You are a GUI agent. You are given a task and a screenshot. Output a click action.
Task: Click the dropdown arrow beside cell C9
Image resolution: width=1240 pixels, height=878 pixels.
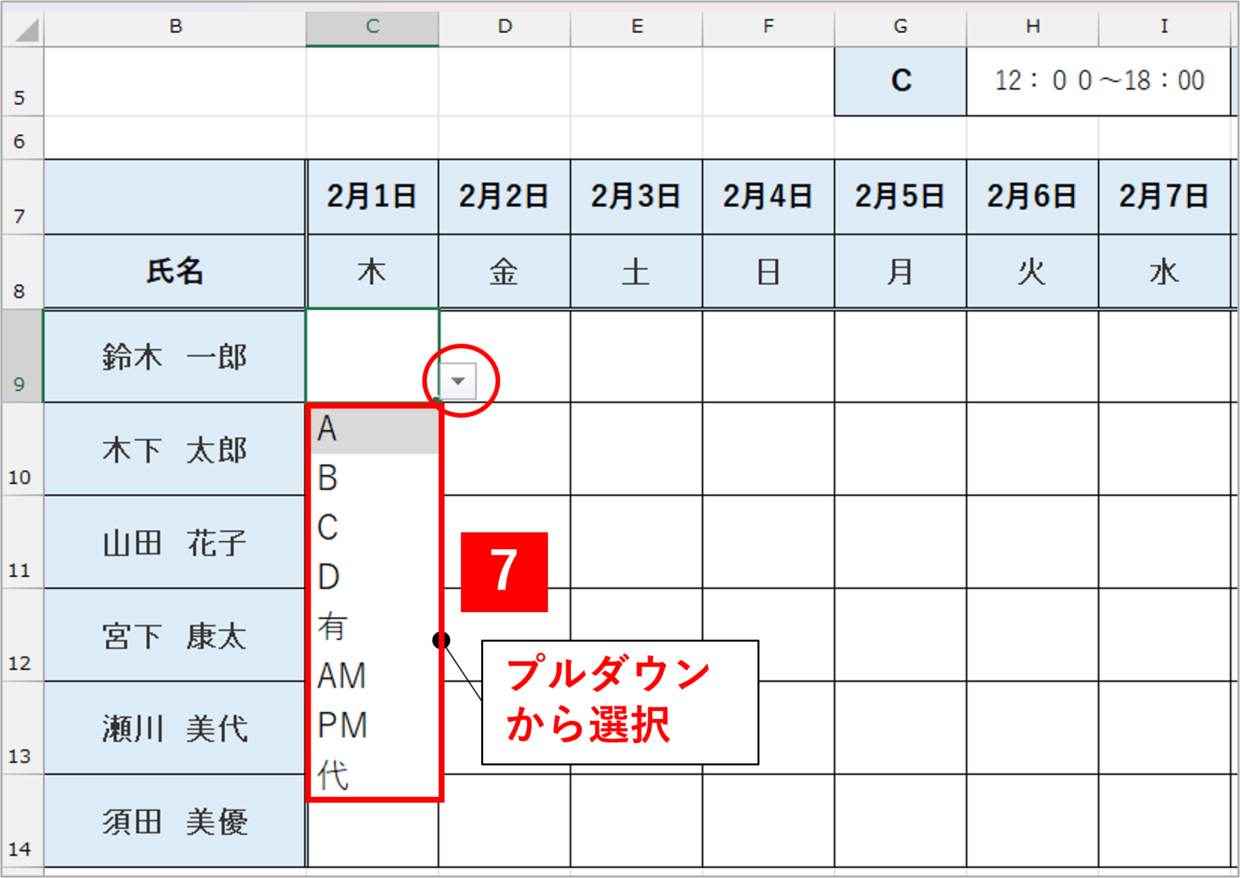pyautogui.click(x=458, y=381)
